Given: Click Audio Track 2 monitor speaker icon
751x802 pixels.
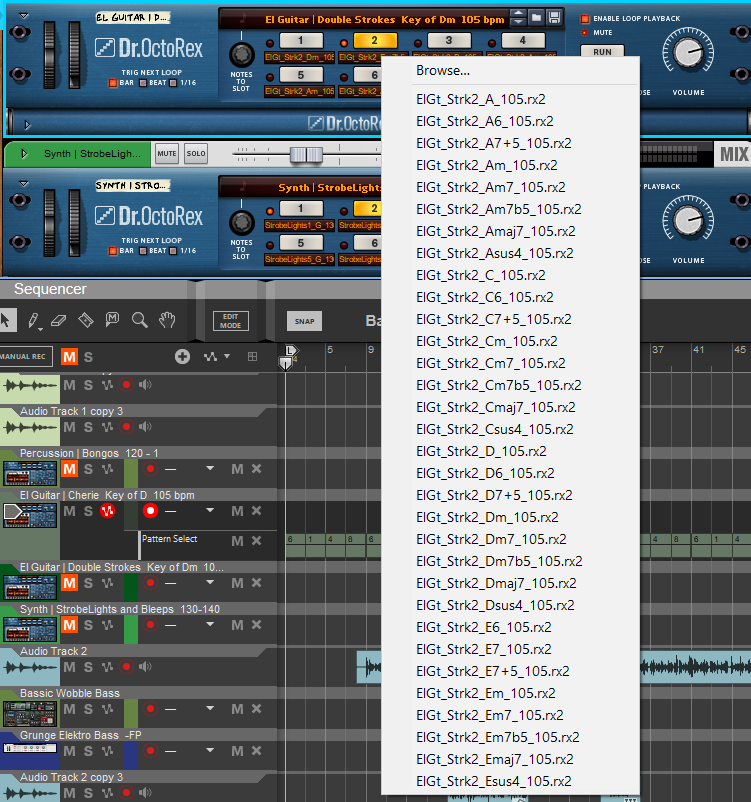Looking at the screenshot, I should pyautogui.click(x=145, y=666).
